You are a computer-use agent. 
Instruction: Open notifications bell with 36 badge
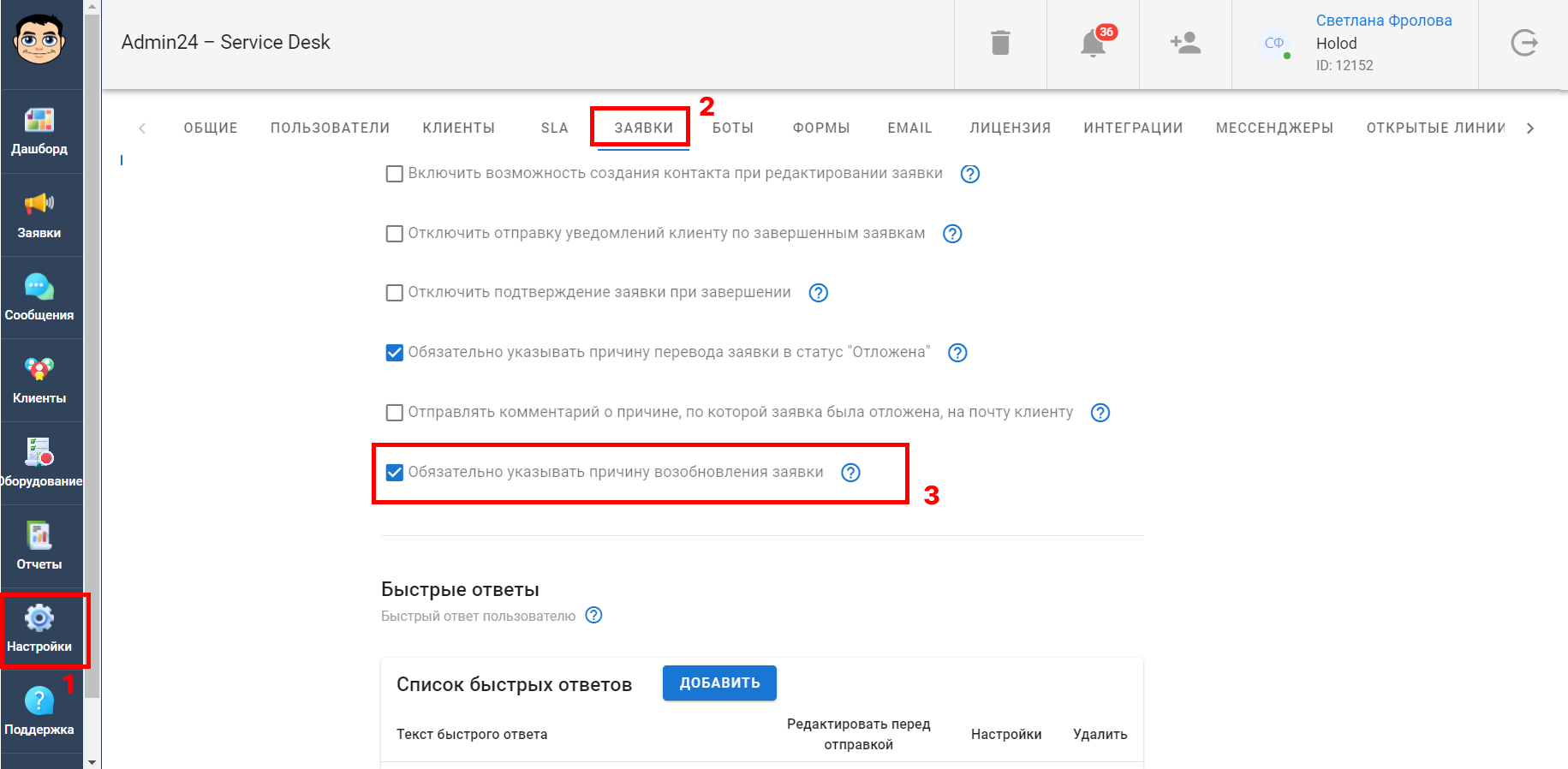coord(1094,42)
